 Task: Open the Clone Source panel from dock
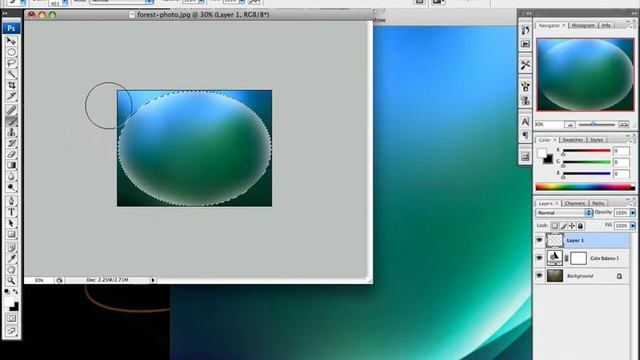(x=525, y=100)
